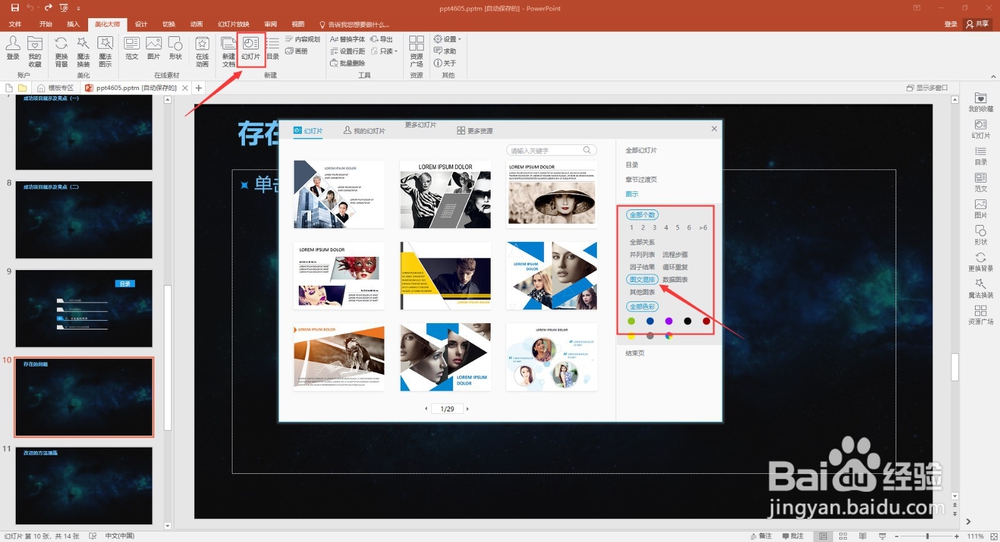
Task: Select slide 9 thumbnail in slide panel
Action: tap(84, 309)
